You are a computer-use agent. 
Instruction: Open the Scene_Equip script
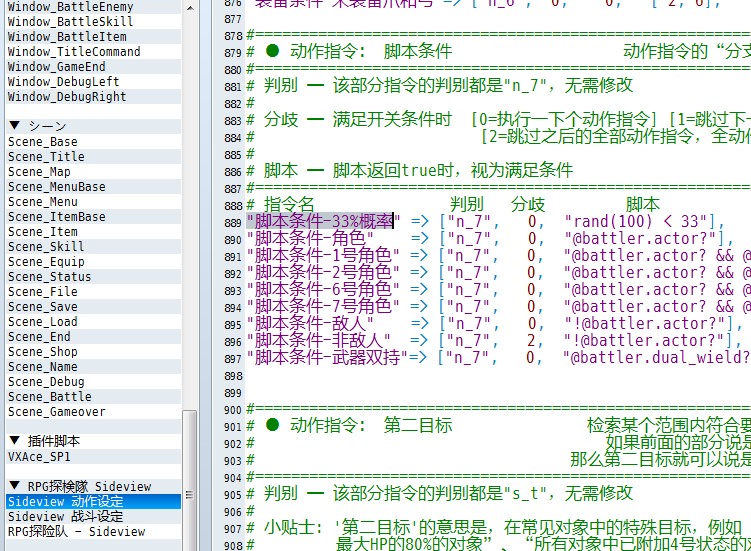tap(93, 261)
